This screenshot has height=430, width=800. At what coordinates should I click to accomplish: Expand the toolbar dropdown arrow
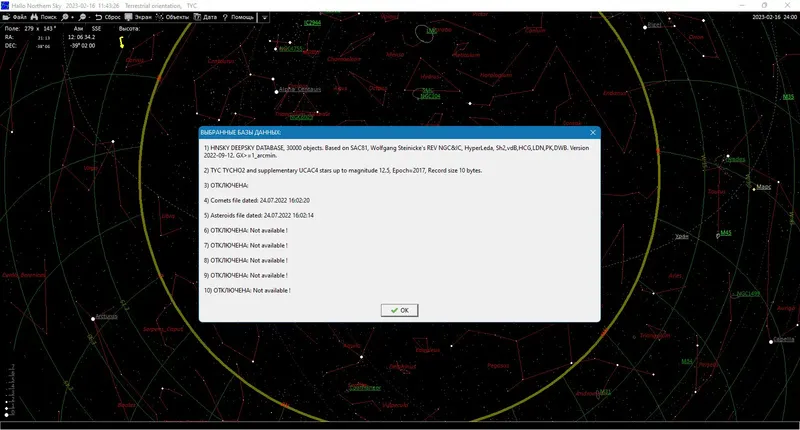pos(264,17)
